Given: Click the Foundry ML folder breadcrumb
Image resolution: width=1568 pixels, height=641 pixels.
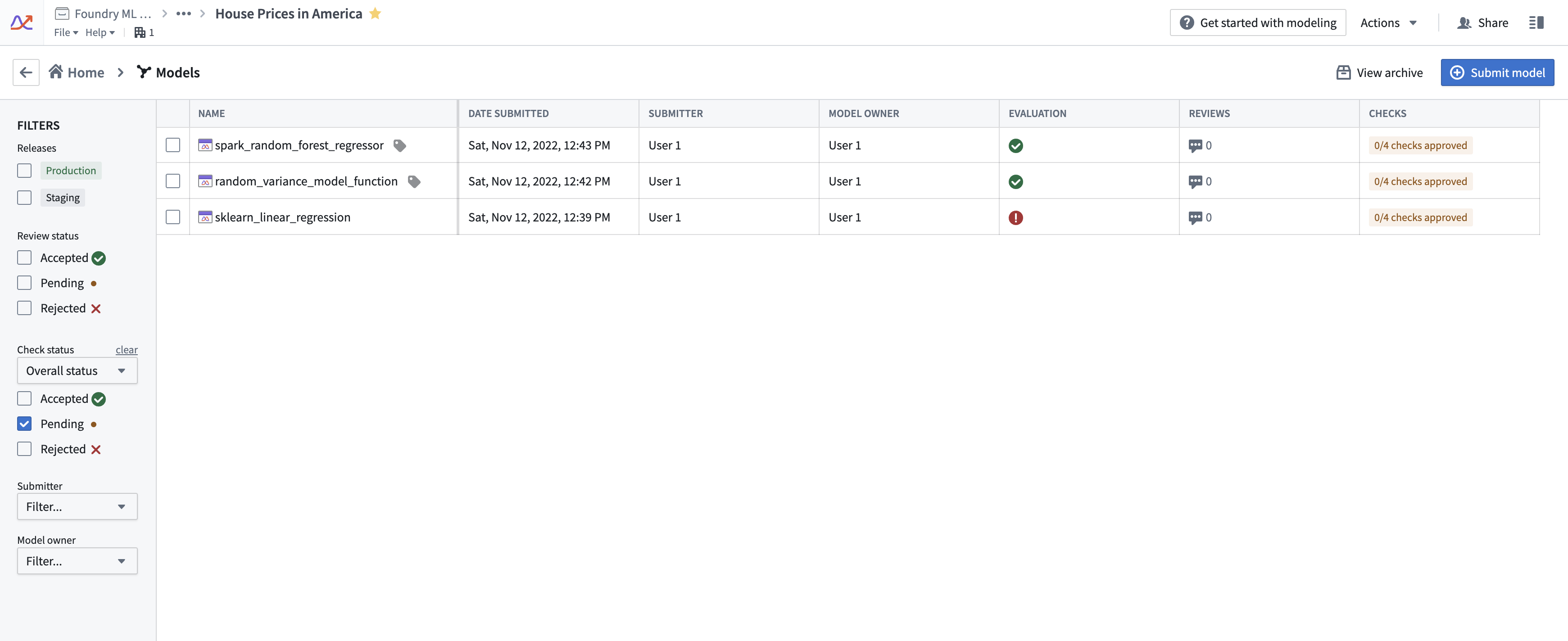Looking at the screenshot, I should coord(104,14).
